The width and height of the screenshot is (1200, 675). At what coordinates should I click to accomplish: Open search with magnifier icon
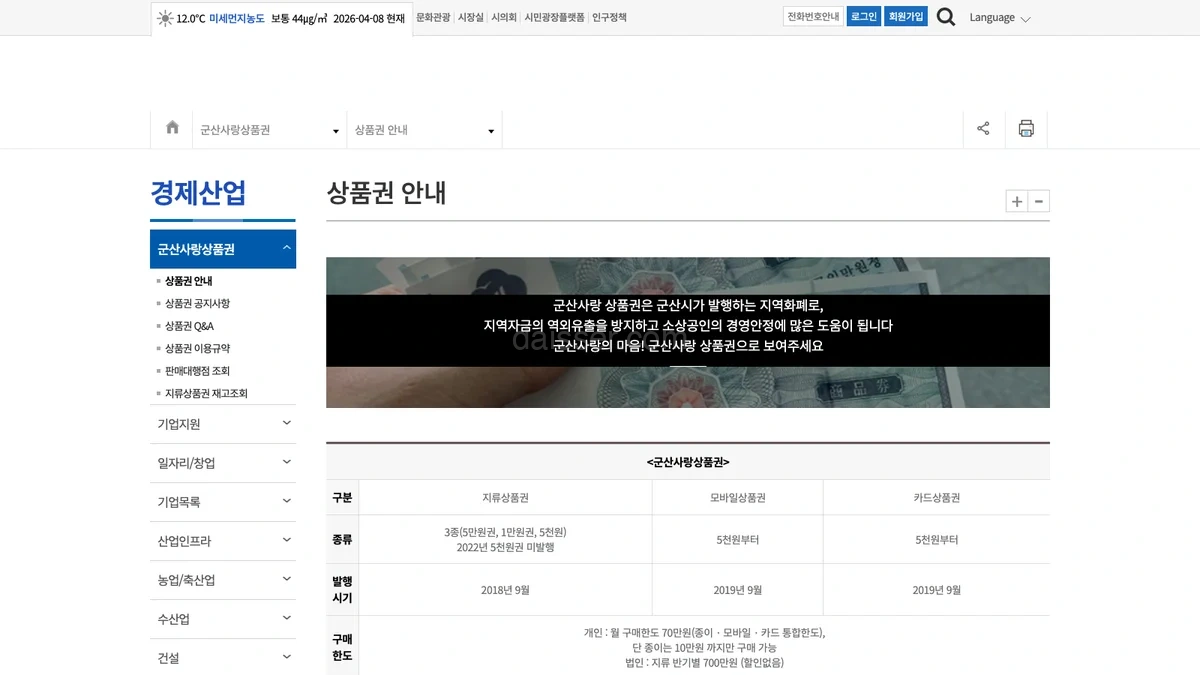coord(945,17)
